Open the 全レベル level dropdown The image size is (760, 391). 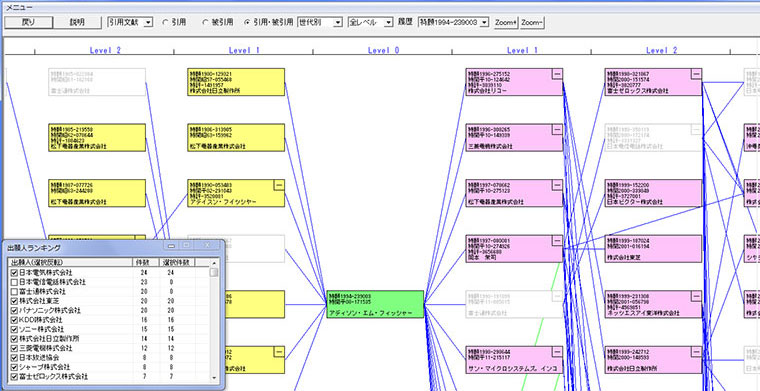370,22
